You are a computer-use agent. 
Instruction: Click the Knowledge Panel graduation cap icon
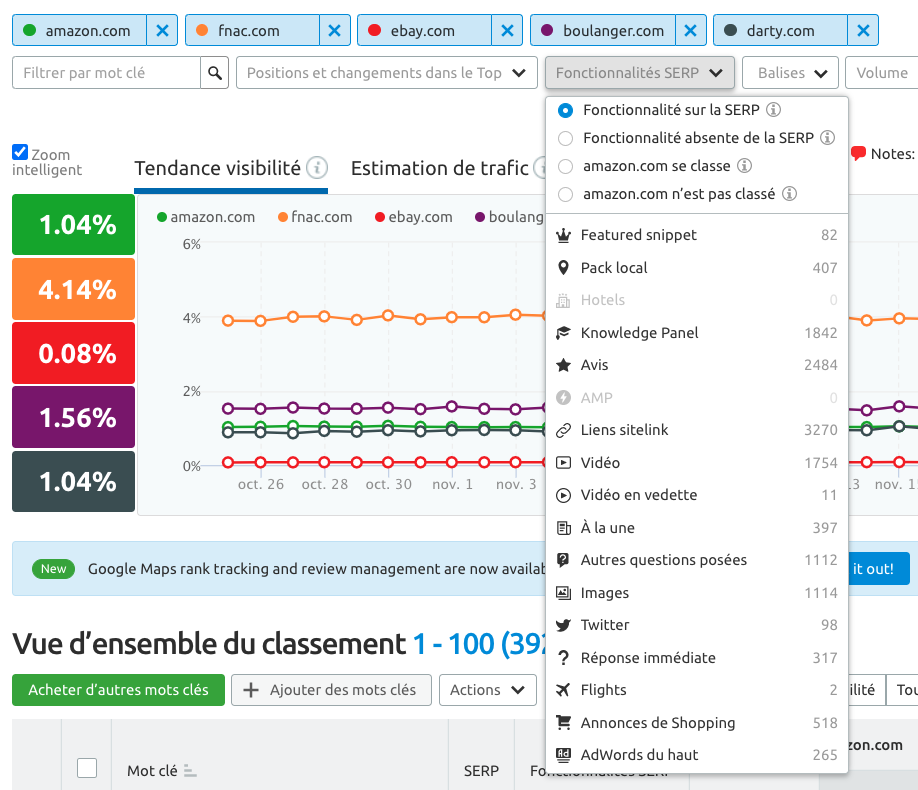(564, 333)
